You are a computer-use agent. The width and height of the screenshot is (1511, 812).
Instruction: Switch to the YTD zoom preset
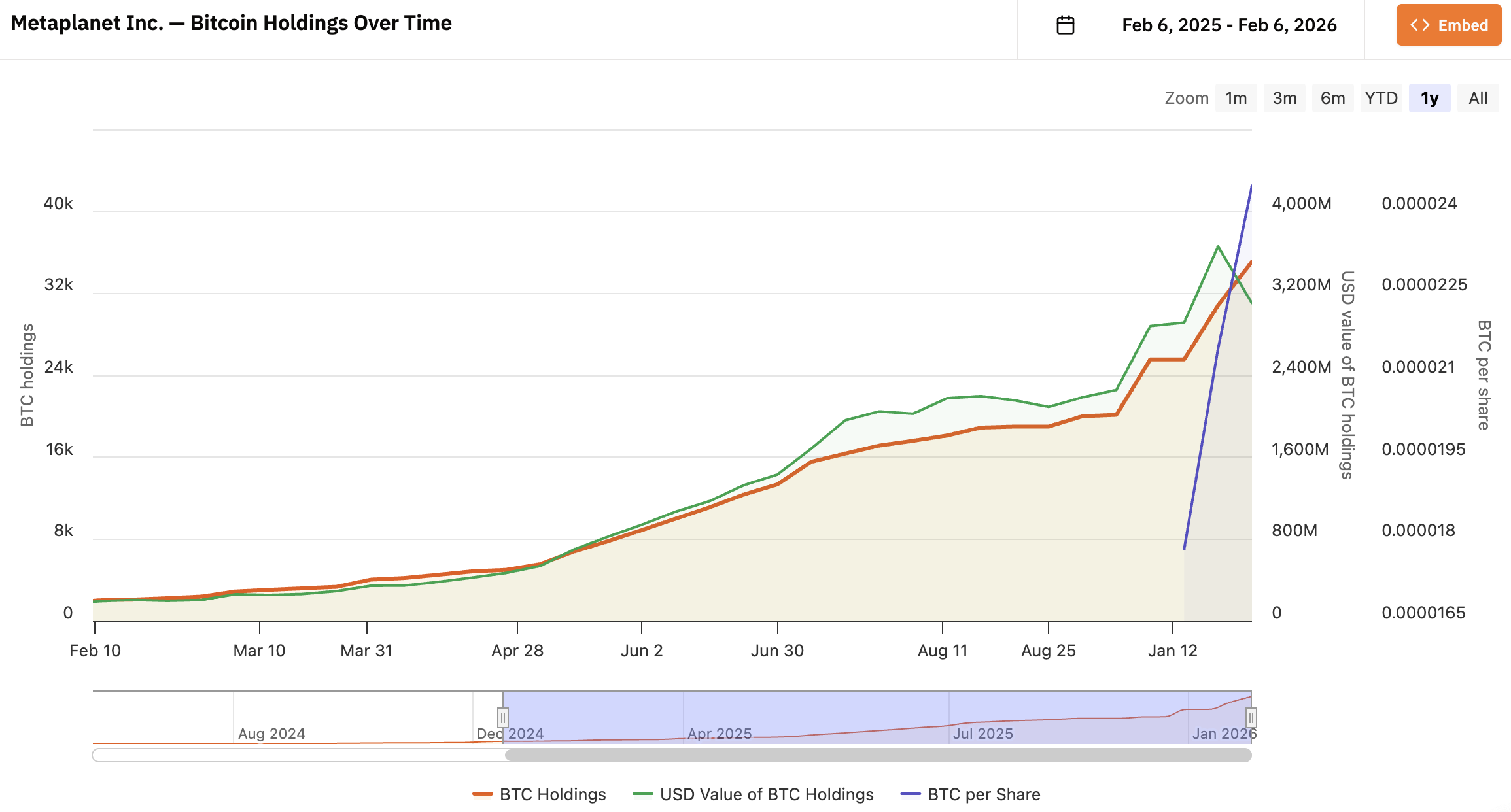pos(1381,97)
